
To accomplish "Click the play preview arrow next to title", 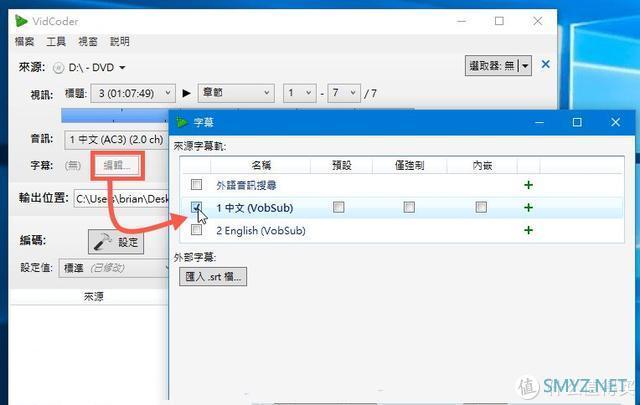I will [187, 93].
